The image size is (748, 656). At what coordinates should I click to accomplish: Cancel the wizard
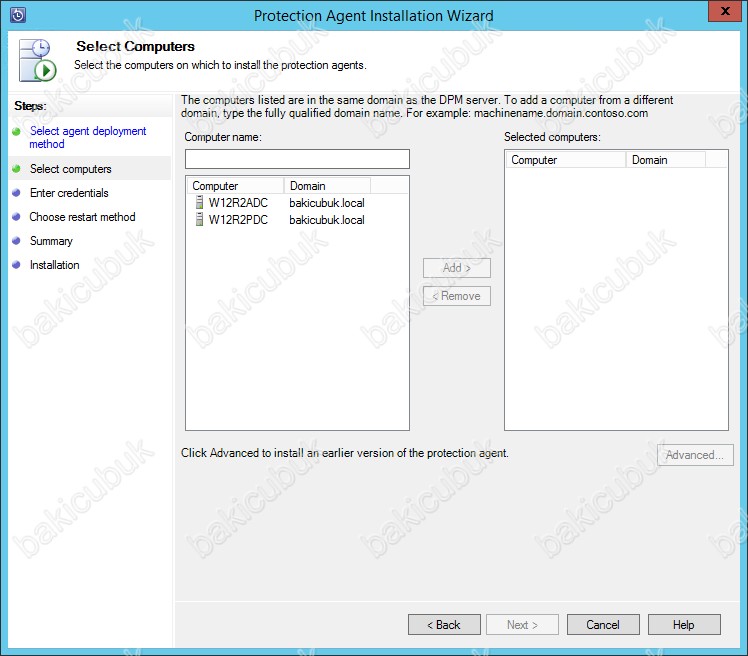603,625
